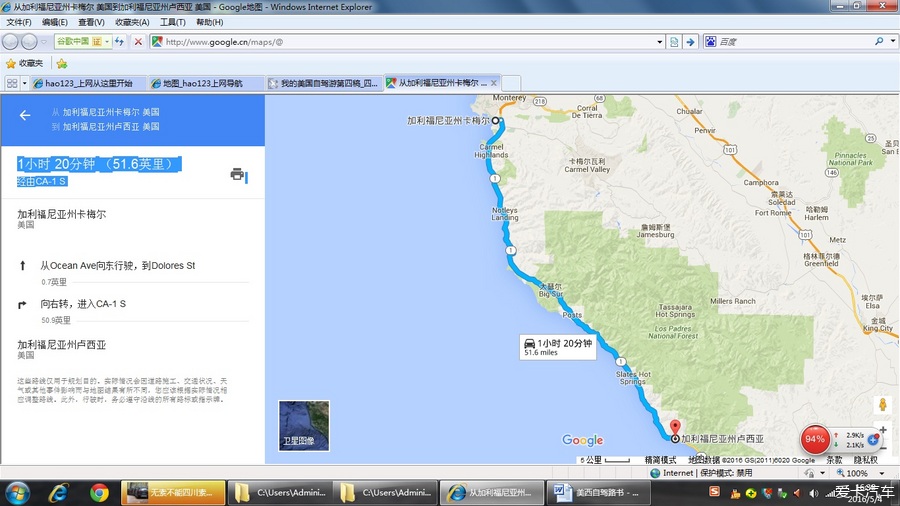The image size is (900, 506).
Task: Open the 收藏夹 favorites star button
Action: tap(24, 63)
